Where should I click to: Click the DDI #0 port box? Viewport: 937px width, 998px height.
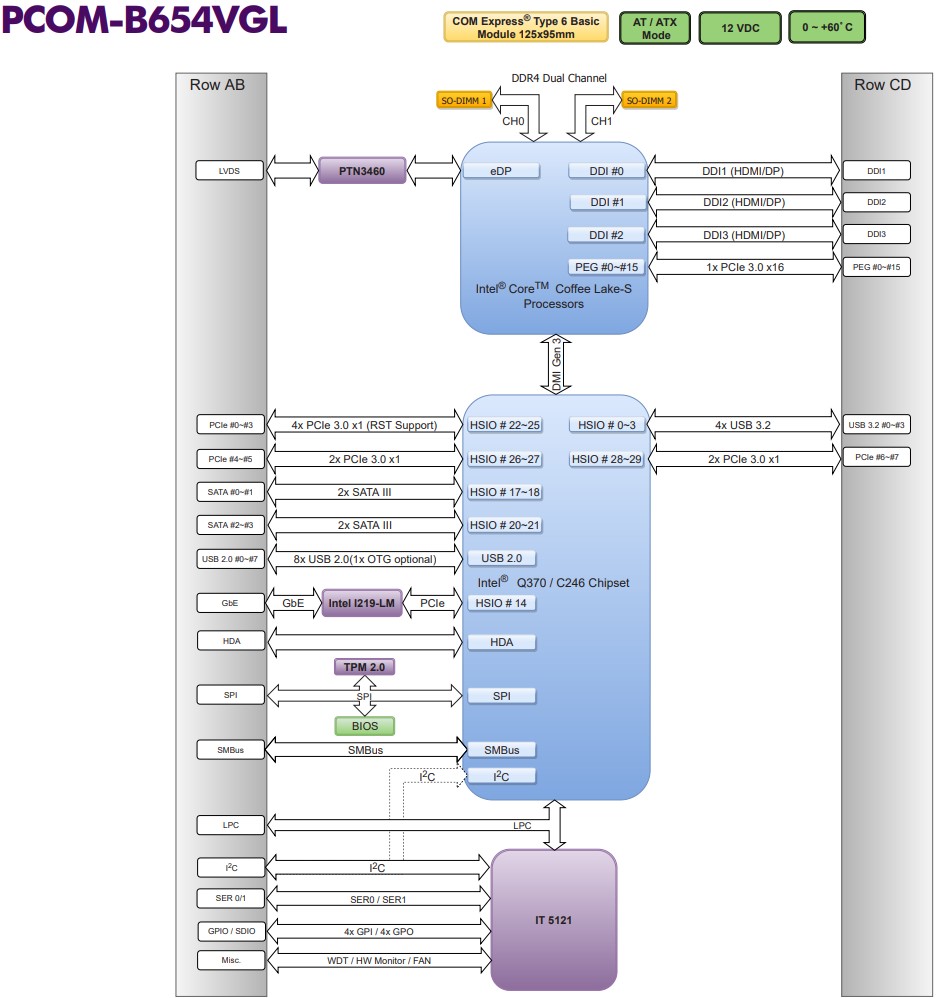606,171
